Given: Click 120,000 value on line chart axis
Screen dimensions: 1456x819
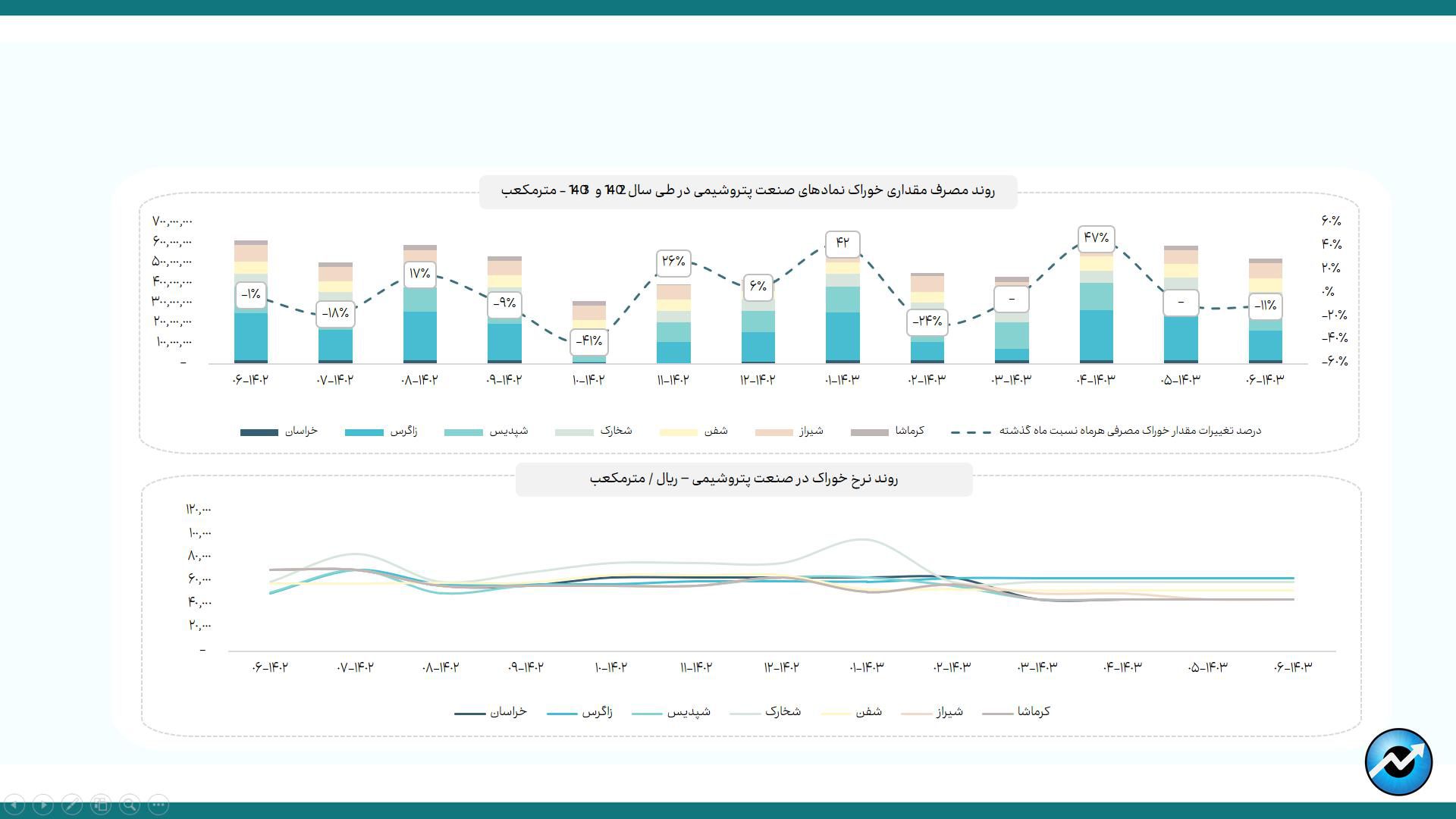Looking at the screenshot, I should pyautogui.click(x=199, y=509).
